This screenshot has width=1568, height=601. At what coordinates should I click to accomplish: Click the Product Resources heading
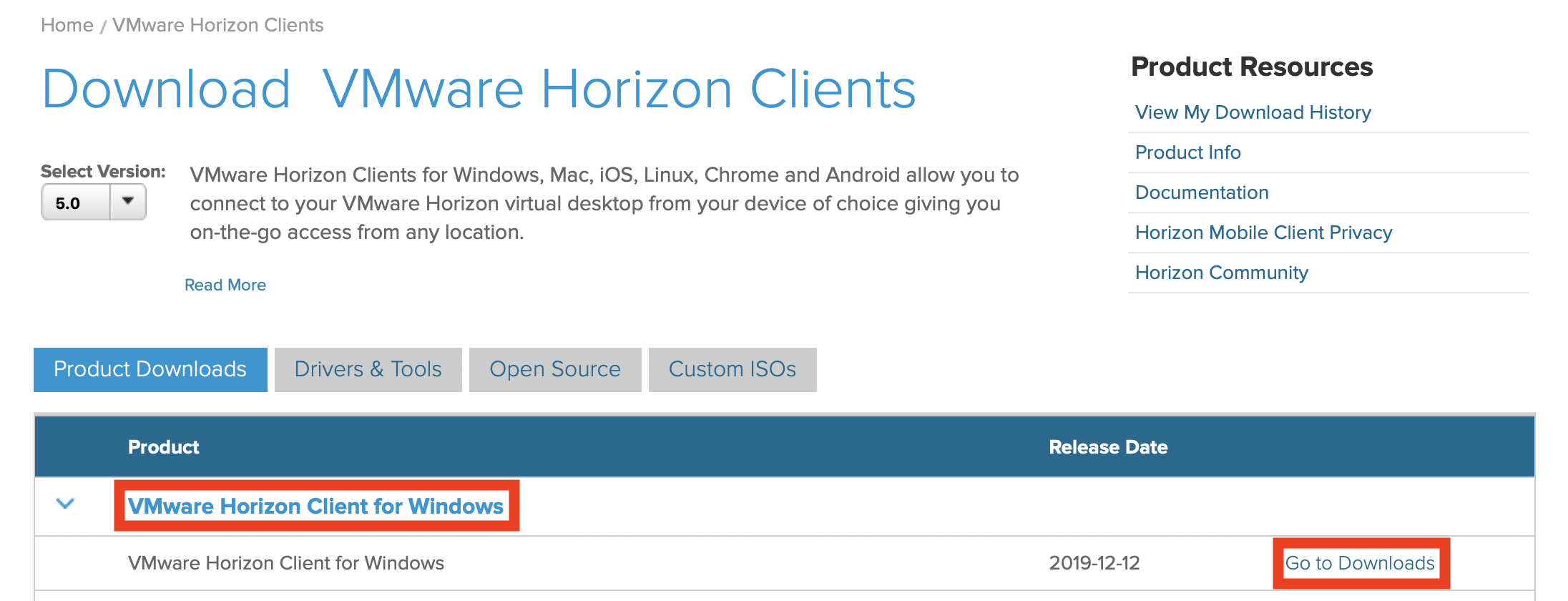click(1252, 67)
